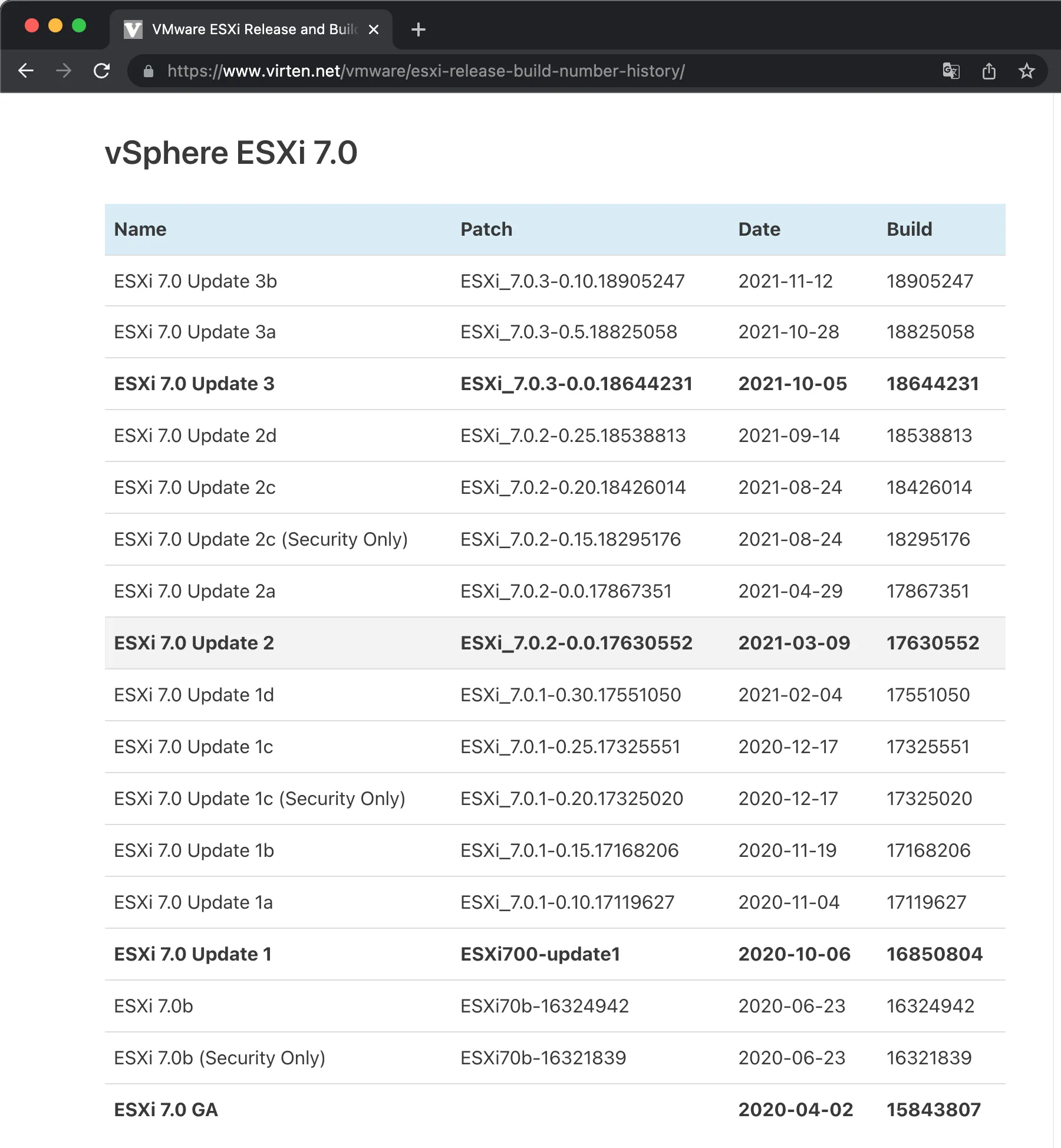Select ESXi 7.0 Update 1c (Security Only)
1061x1148 pixels.
click(x=260, y=799)
